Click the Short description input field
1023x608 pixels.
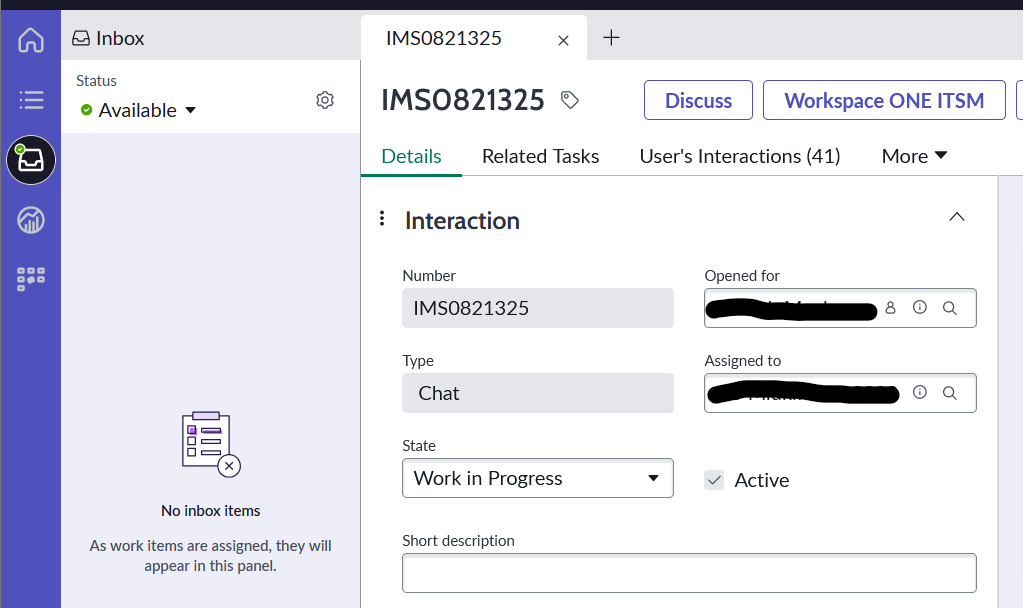(689, 573)
